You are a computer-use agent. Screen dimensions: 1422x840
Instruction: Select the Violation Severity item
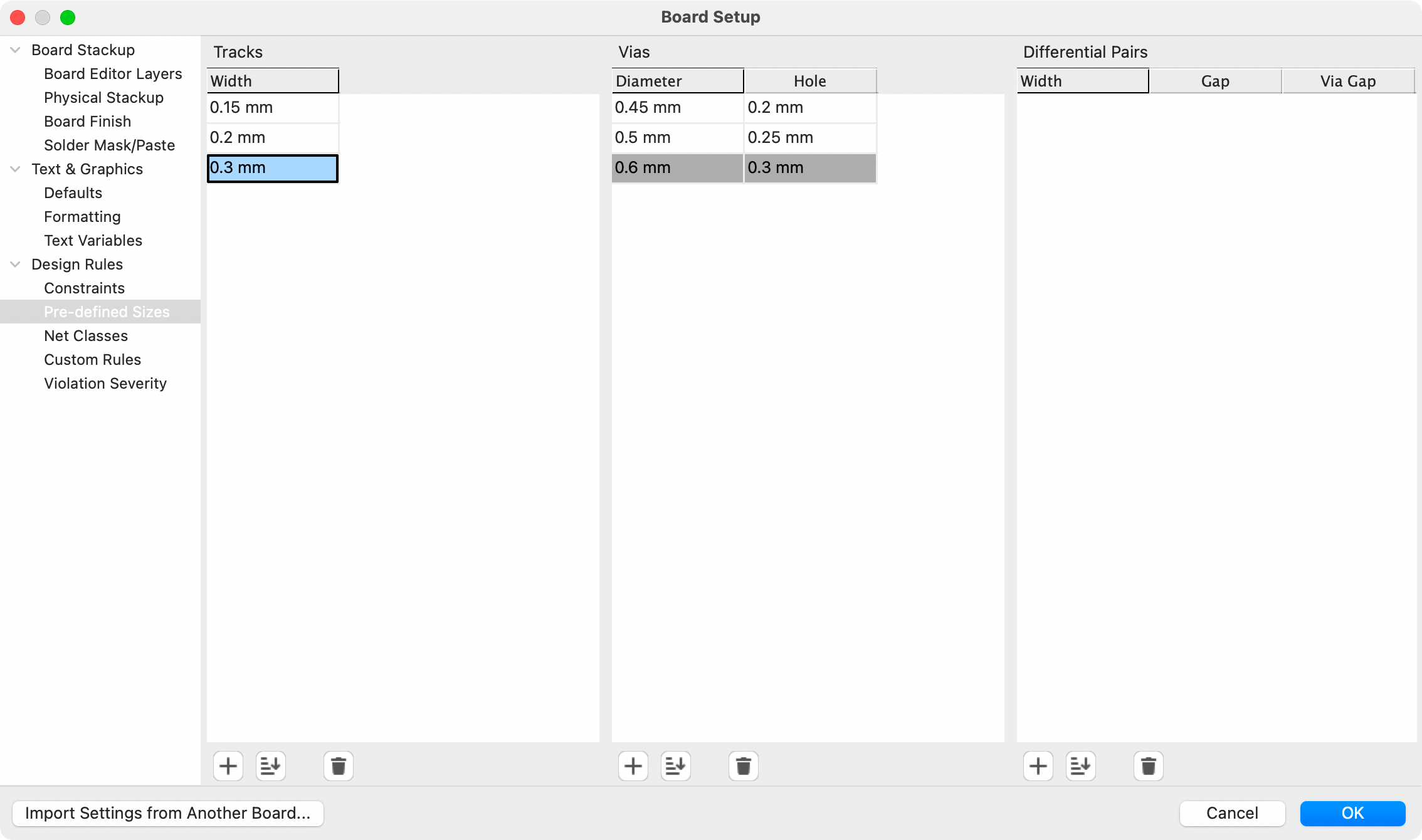[105, 383]
